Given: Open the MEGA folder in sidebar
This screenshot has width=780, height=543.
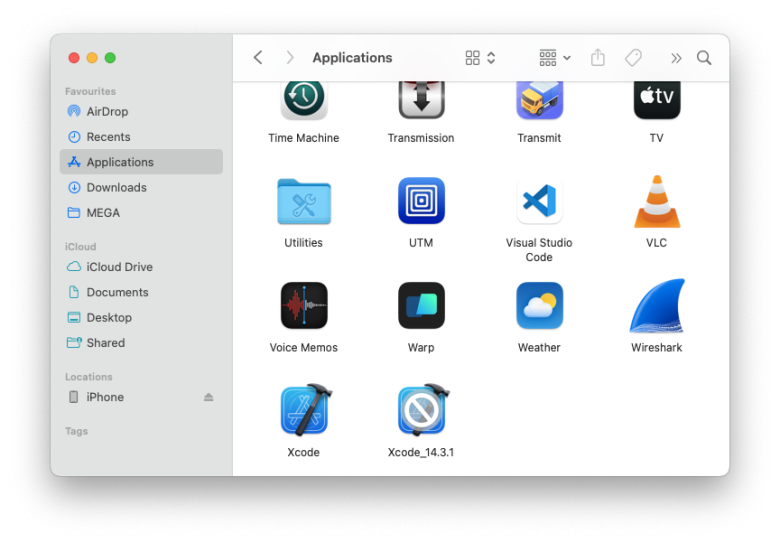Looking at the screenshot, I should tap(141, 213).
